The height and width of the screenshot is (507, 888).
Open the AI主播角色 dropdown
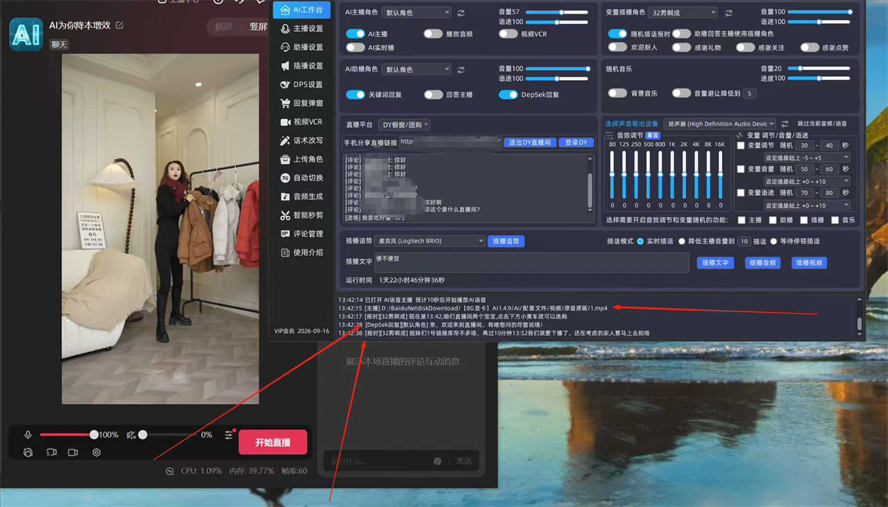pyautogui.click(x=416, y=12)
